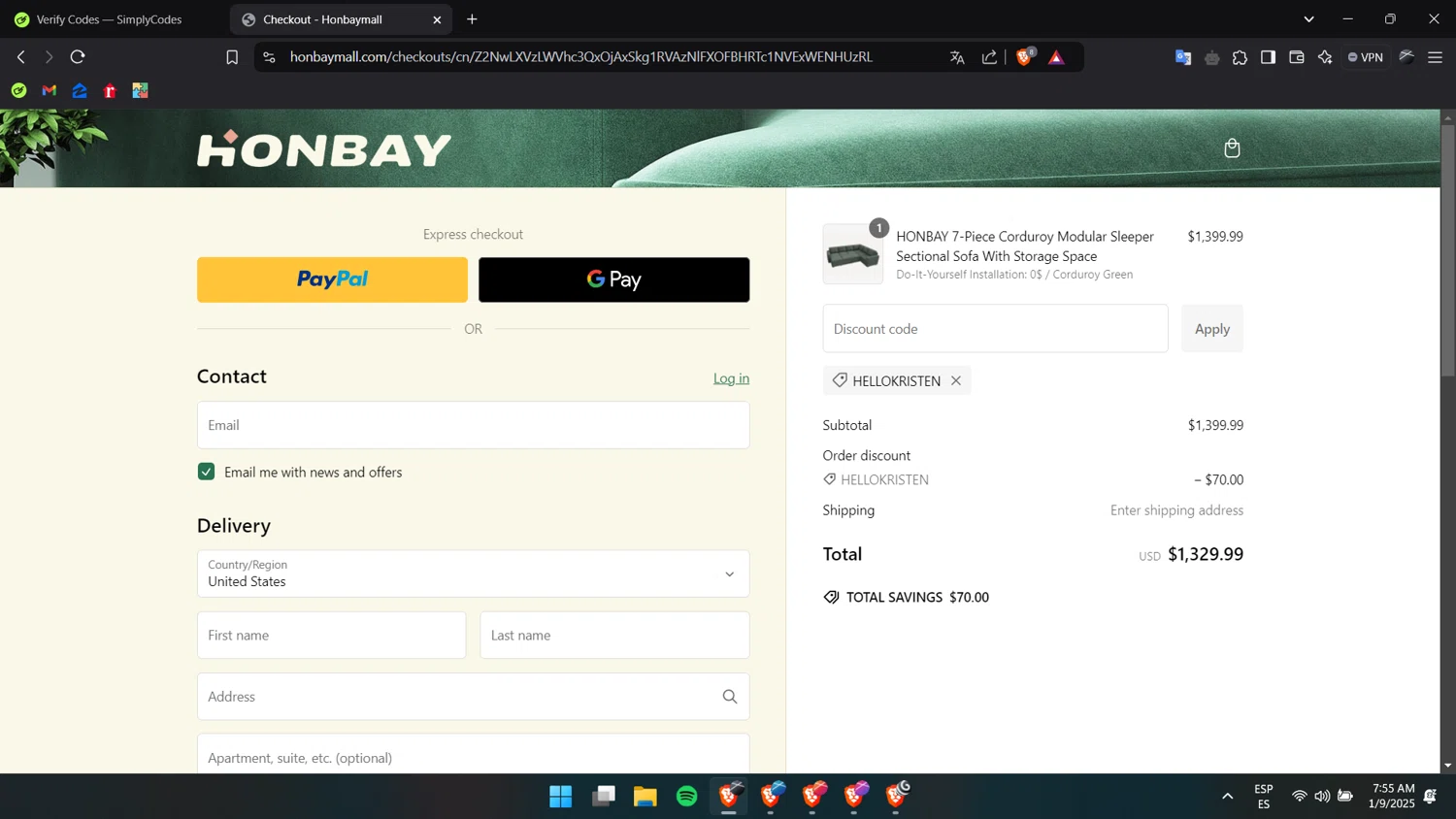
Task: Click the Discount code input field
Action: point(995,329)
